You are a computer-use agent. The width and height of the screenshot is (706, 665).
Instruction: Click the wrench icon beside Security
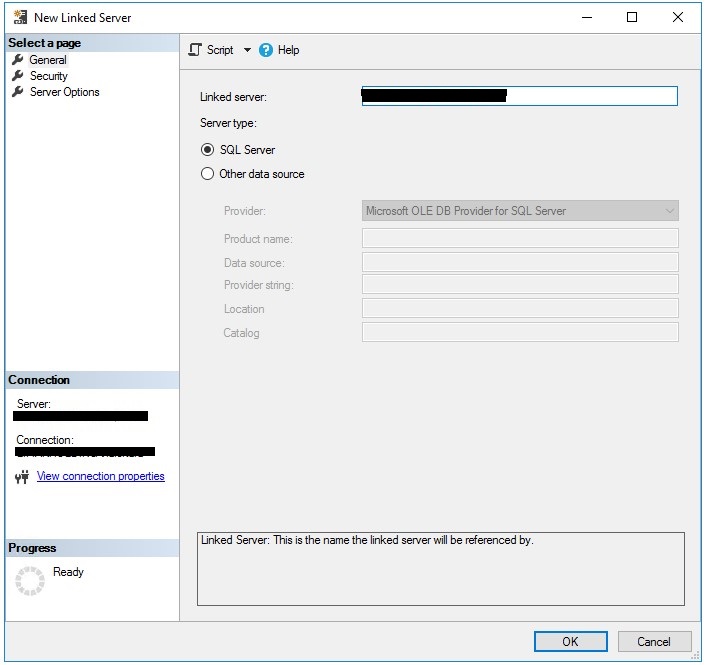click(17, 76)
